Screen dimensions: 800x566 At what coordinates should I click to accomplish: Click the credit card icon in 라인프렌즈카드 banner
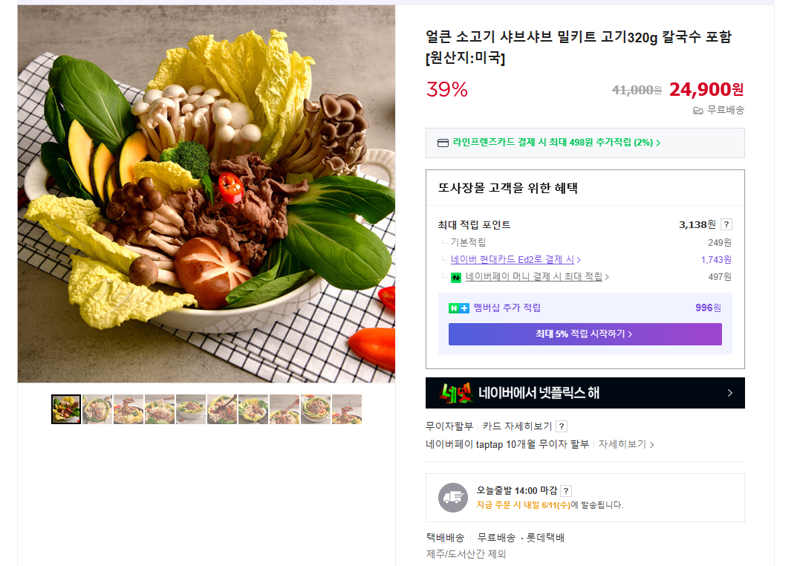point(443,143)
